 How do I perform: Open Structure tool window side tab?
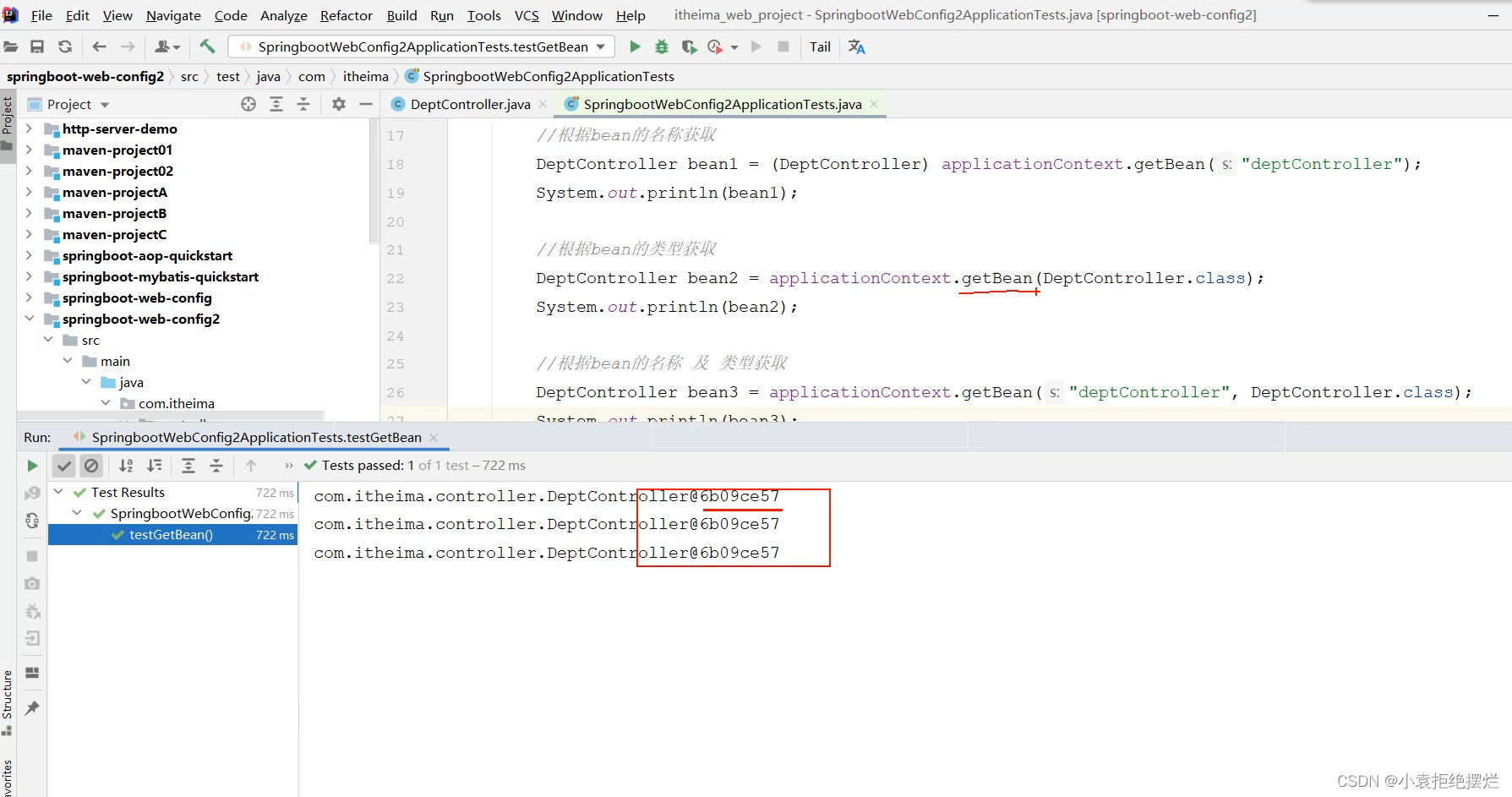click(x=8, y=701)
